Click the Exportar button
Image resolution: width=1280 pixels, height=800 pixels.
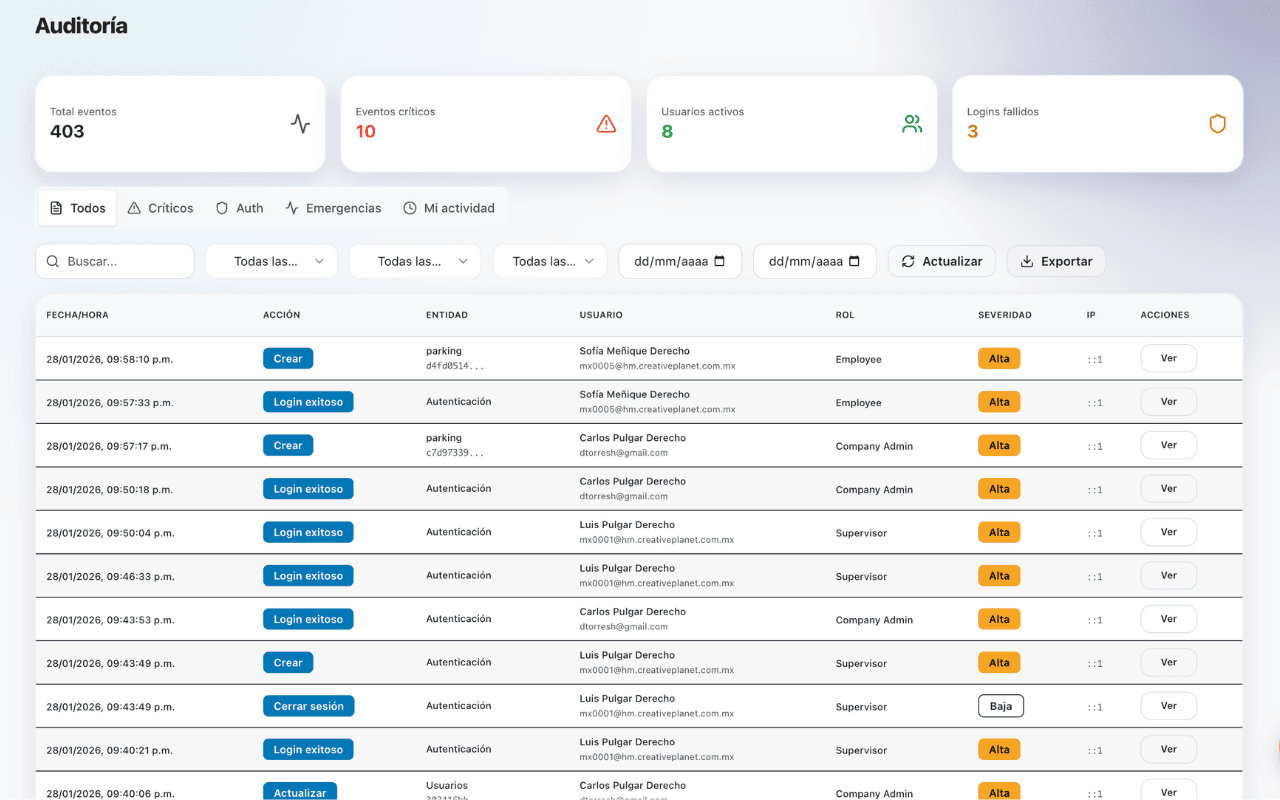(1056, 260)
